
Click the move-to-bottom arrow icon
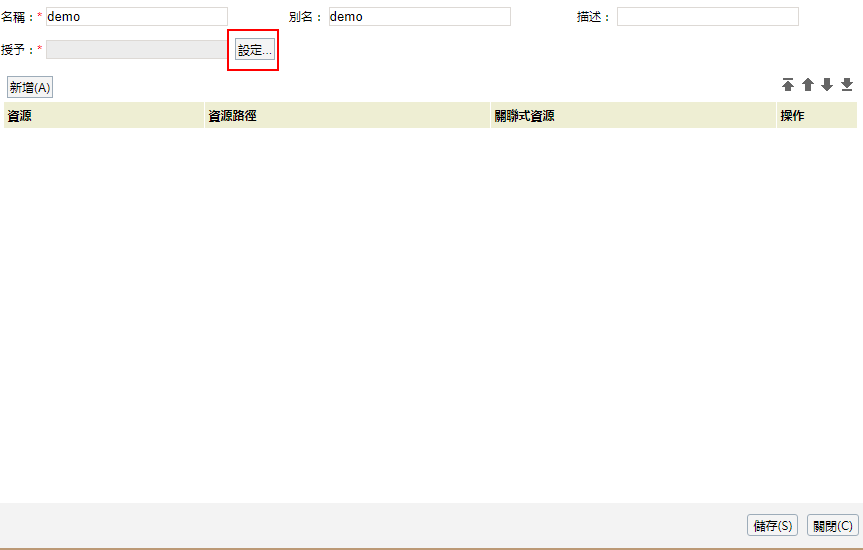coord(847,85)
